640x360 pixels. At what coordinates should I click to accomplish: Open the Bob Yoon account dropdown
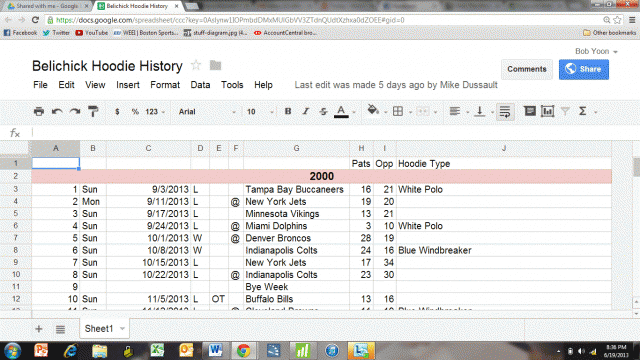point(596,51)
